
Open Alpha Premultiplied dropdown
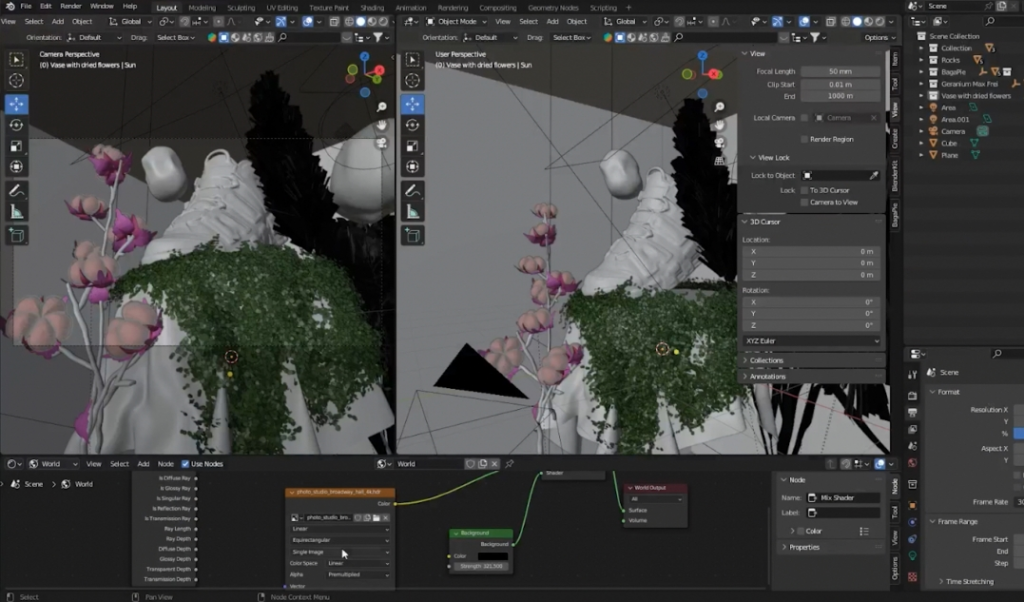[359, 575]
